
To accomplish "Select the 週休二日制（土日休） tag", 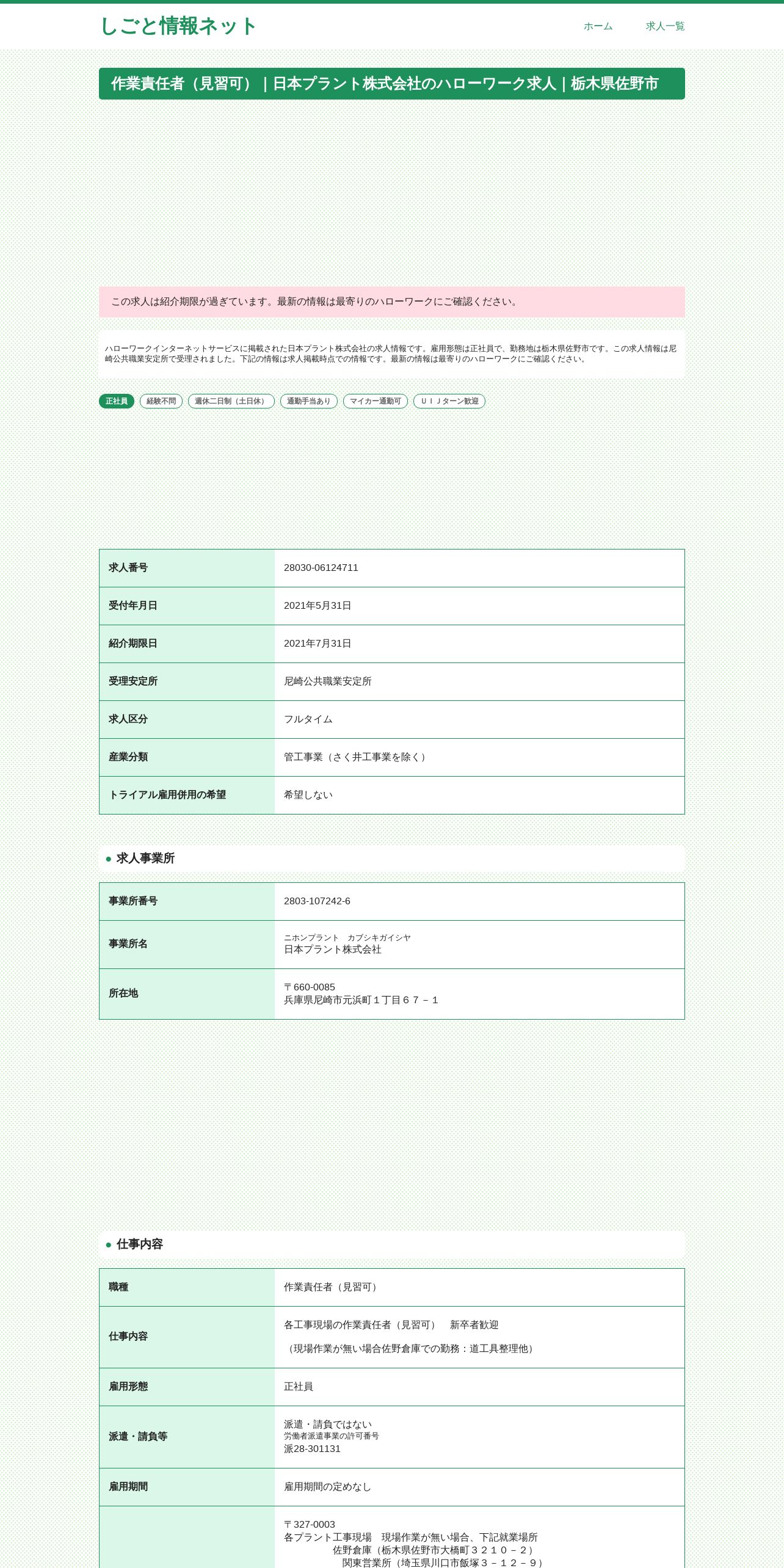I will (231, 401).
